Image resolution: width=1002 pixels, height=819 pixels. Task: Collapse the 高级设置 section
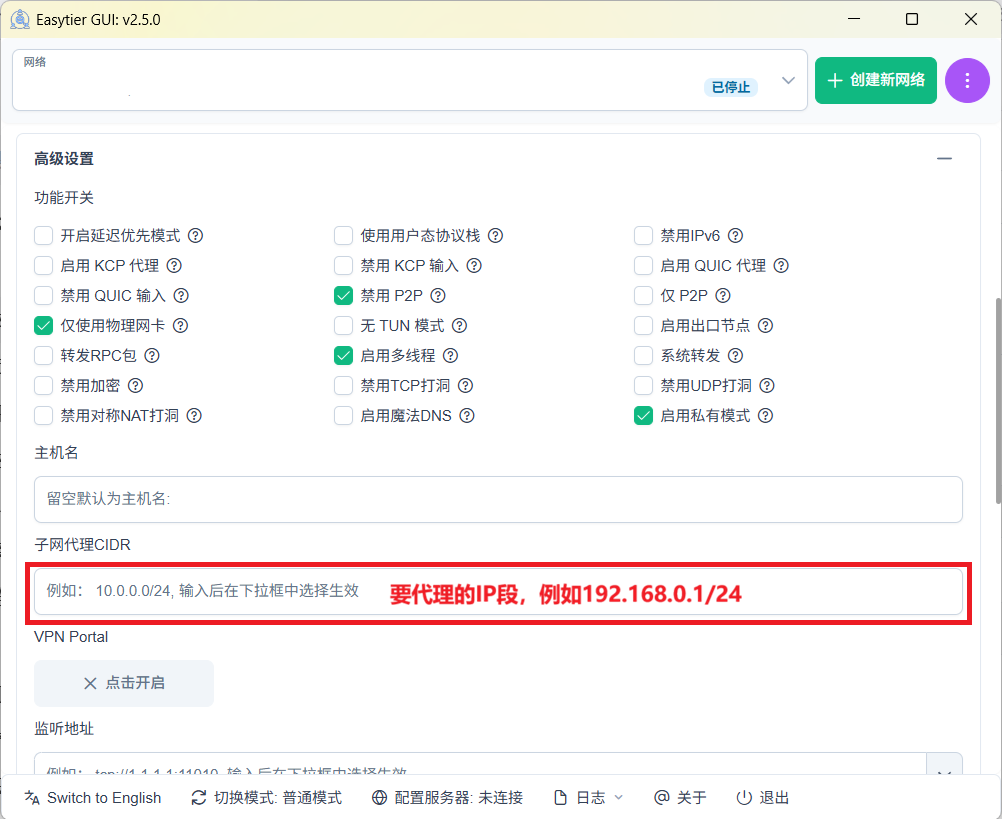click(944, 158)
